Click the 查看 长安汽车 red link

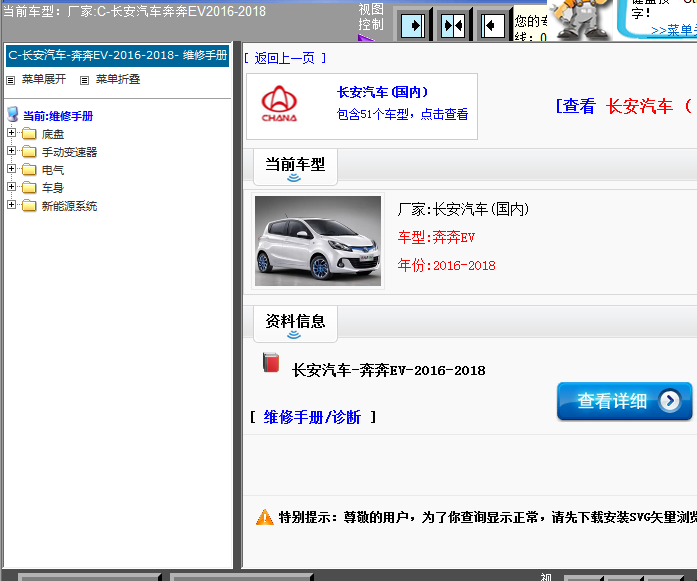(x=625, y=106)
